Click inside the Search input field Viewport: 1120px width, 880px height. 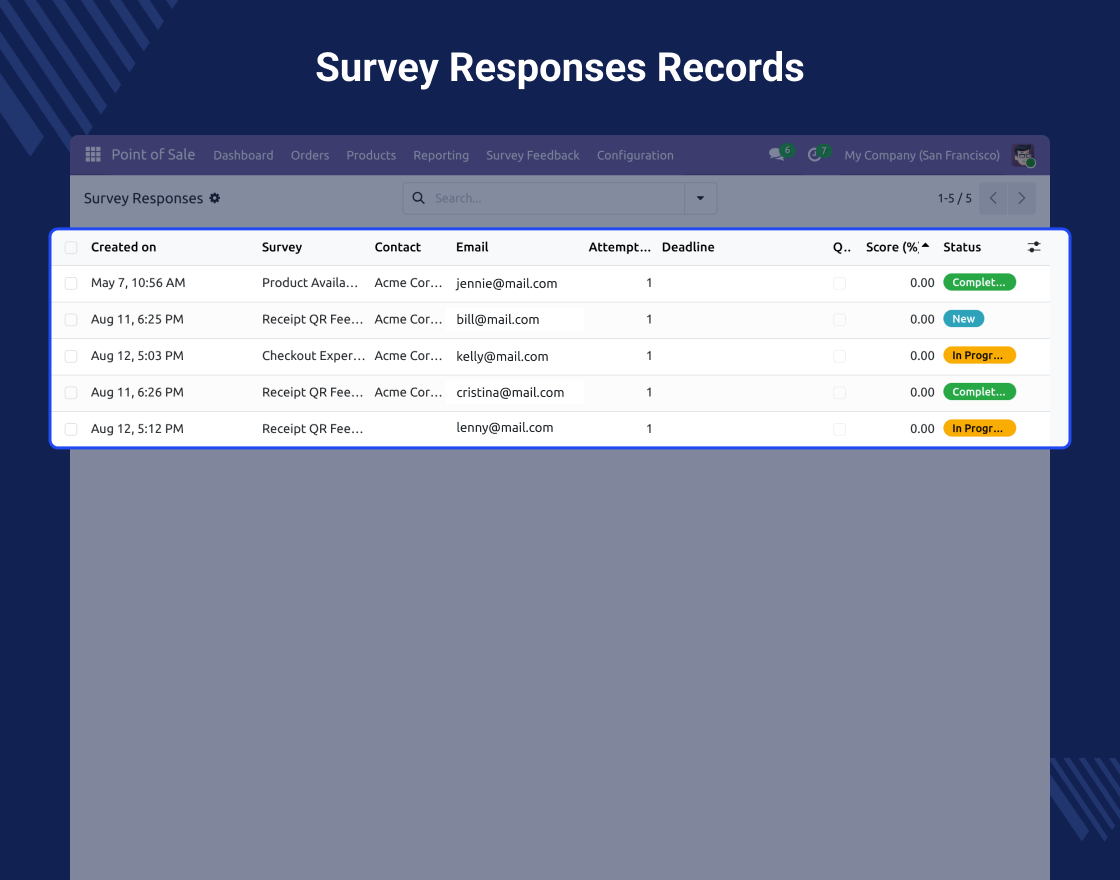(x=557, y=198)
